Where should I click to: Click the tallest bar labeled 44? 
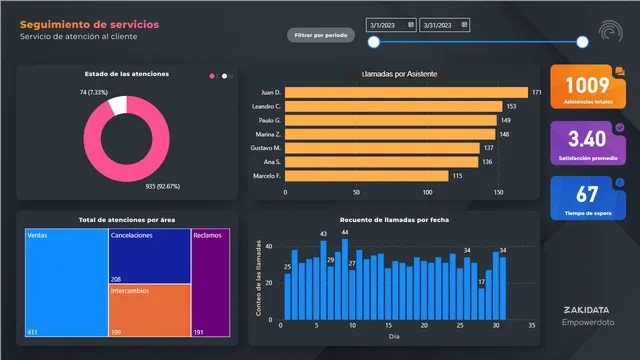click(x=345, y=279)
